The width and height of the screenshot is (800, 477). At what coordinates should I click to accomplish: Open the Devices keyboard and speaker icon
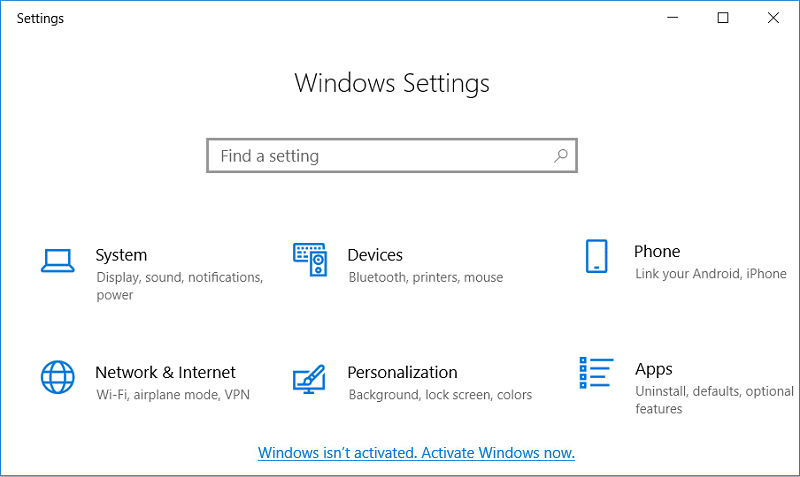pos(310,260)
